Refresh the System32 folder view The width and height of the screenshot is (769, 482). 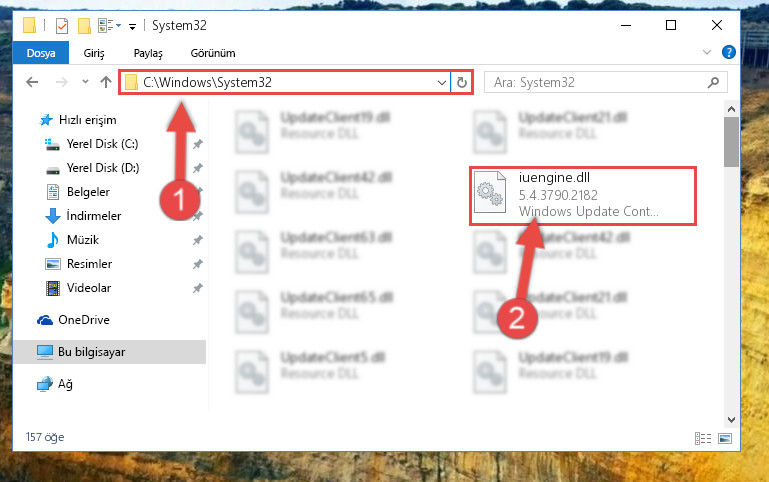(x=461, y=82)
